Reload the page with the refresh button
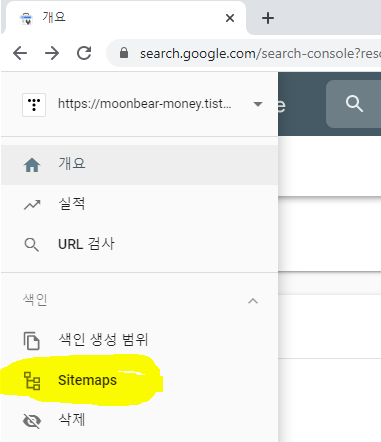This screenshot has width=381, height=442. pyautogui.click(x=84, y=53)
